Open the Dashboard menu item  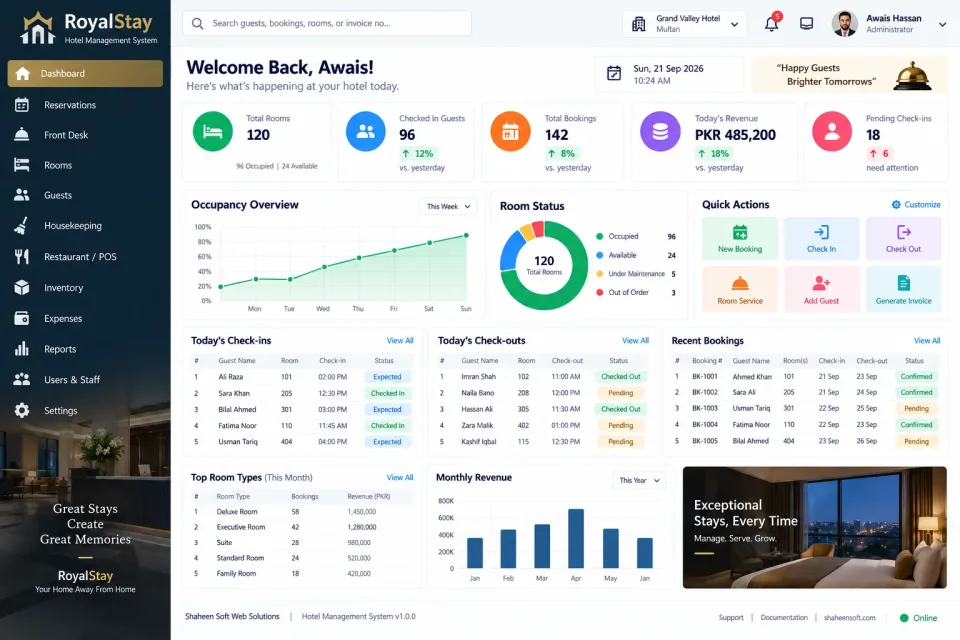85,73
